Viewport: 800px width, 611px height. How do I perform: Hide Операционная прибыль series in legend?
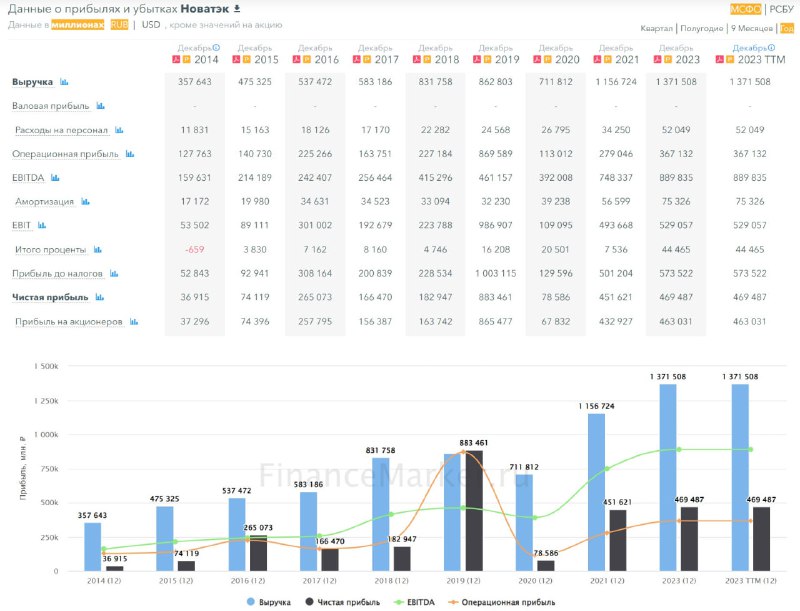coord(502,602)
